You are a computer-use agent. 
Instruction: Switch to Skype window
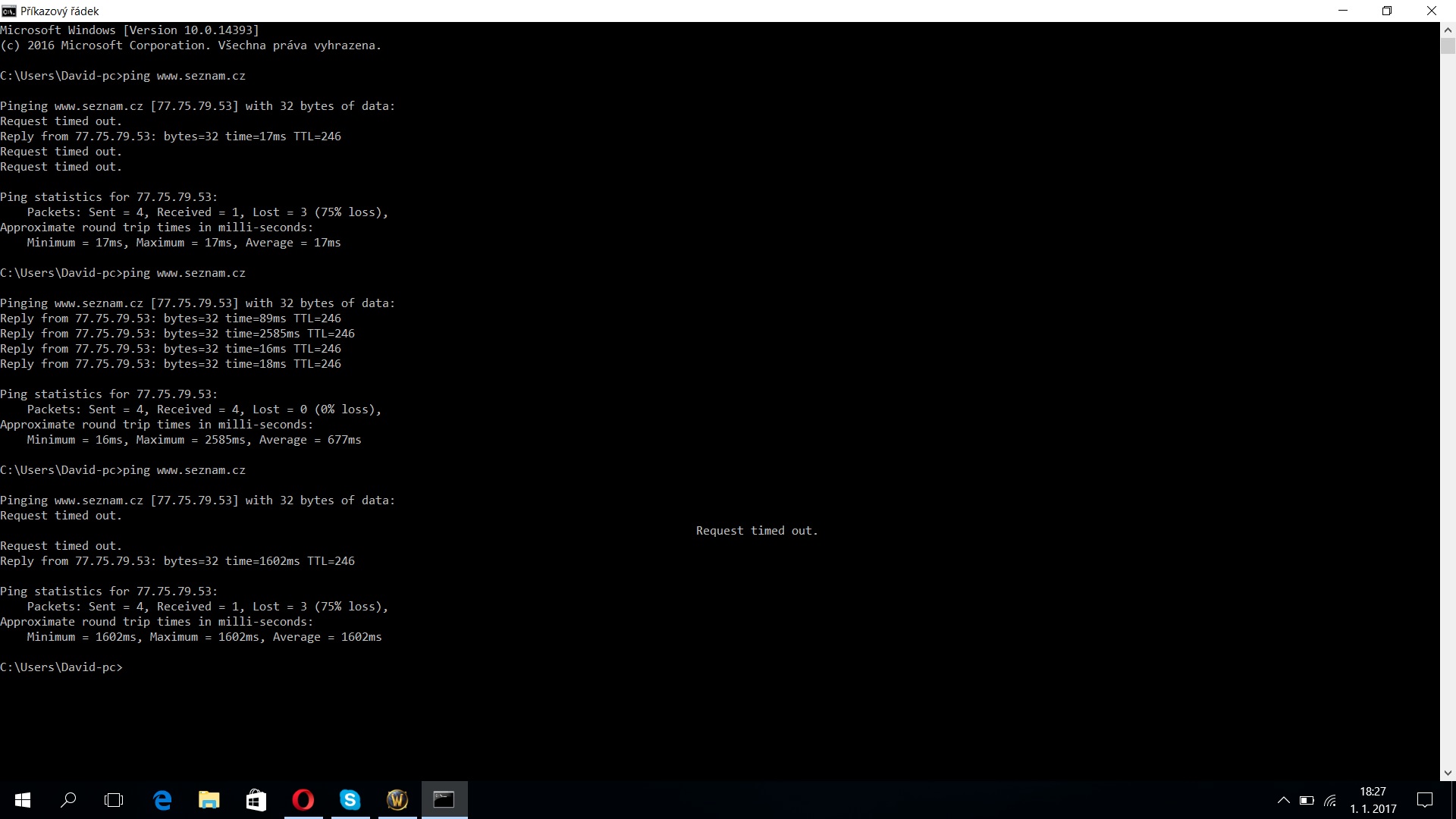(350, 800)
